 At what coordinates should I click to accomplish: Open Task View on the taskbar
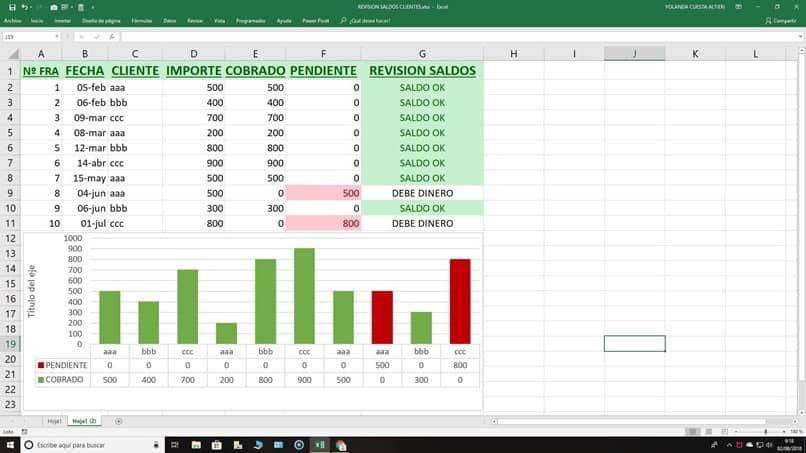coord(174,445)
